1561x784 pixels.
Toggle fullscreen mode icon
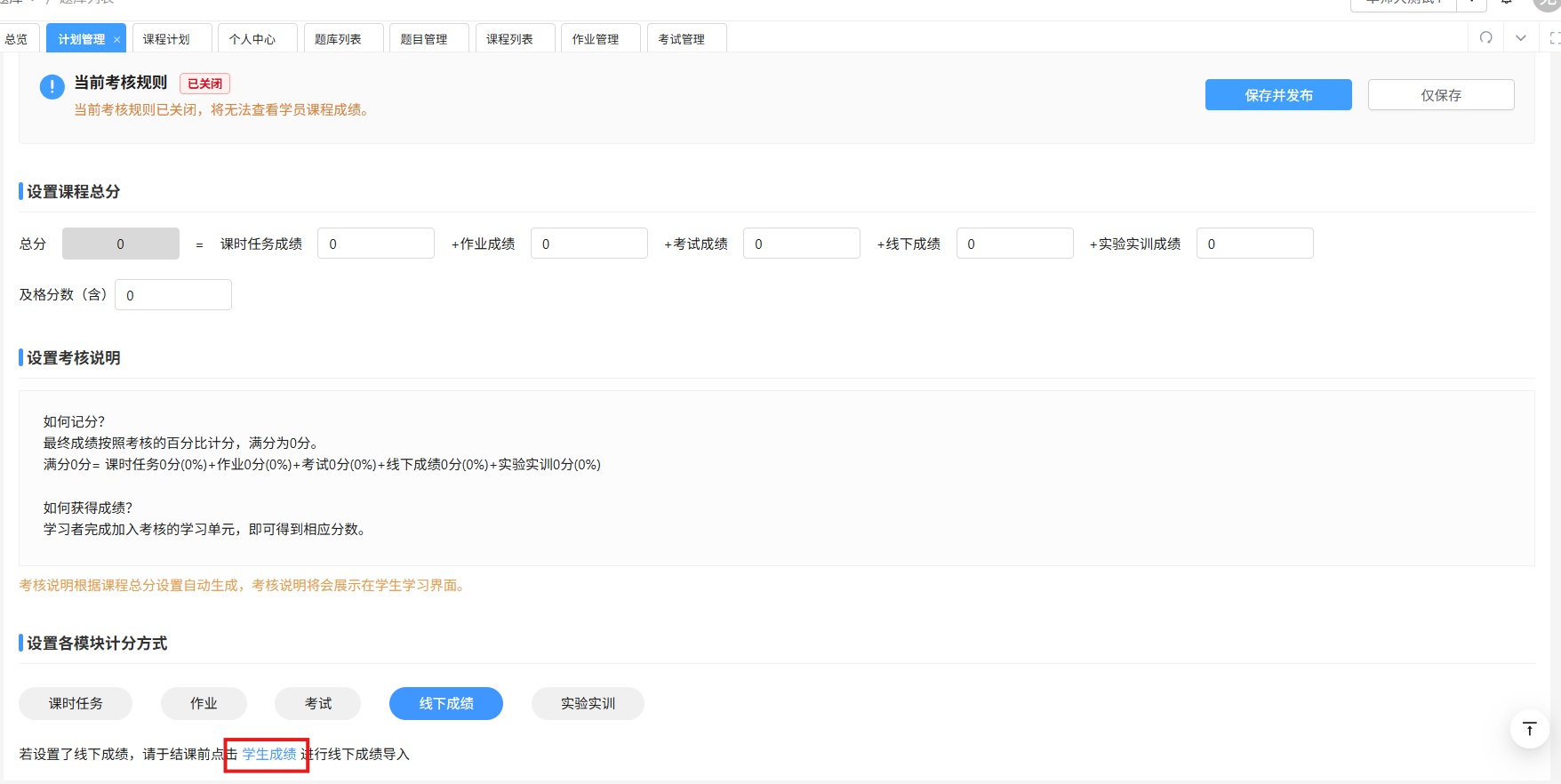1554,37
